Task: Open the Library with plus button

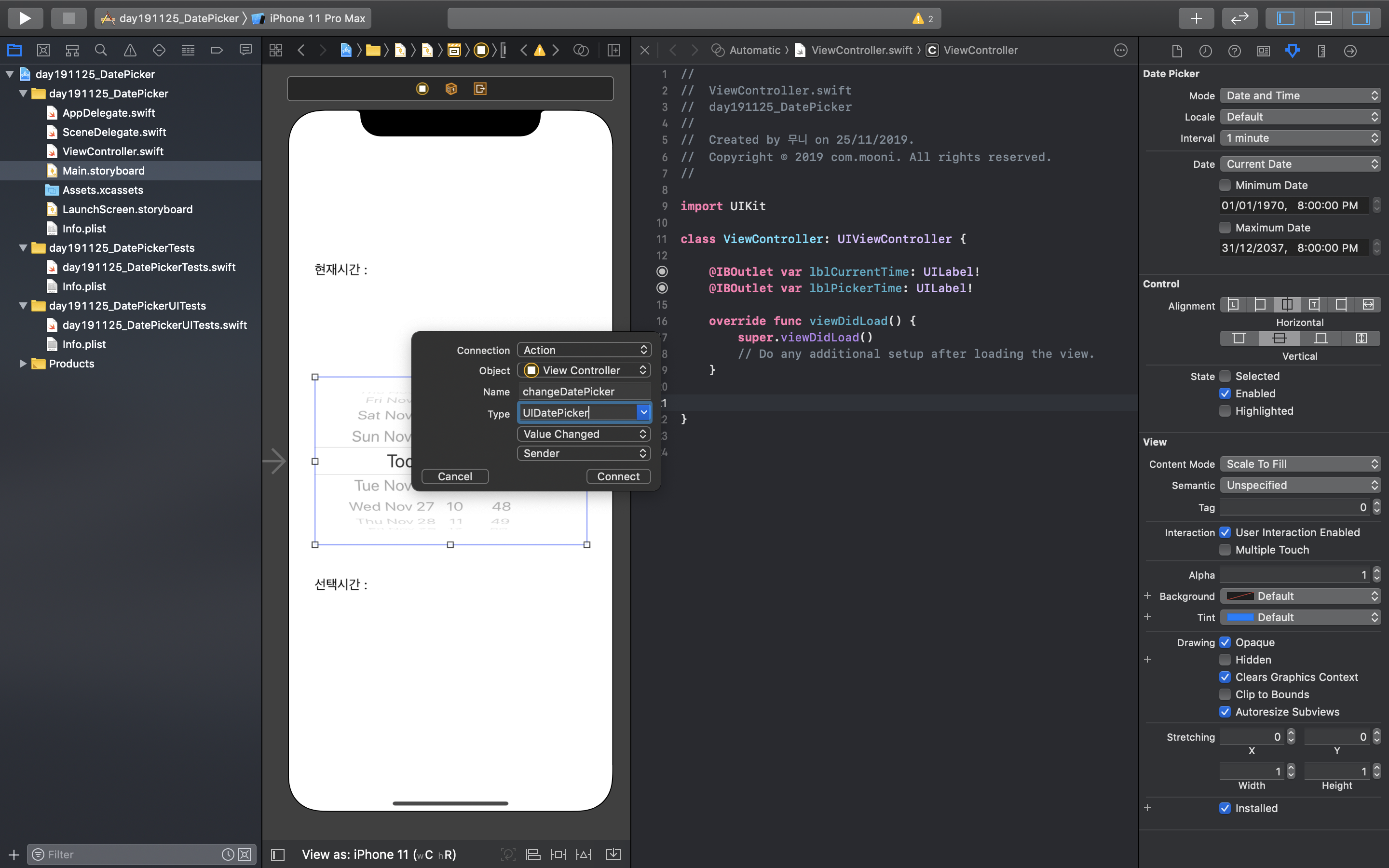Action: click(x=1196, y=18)
